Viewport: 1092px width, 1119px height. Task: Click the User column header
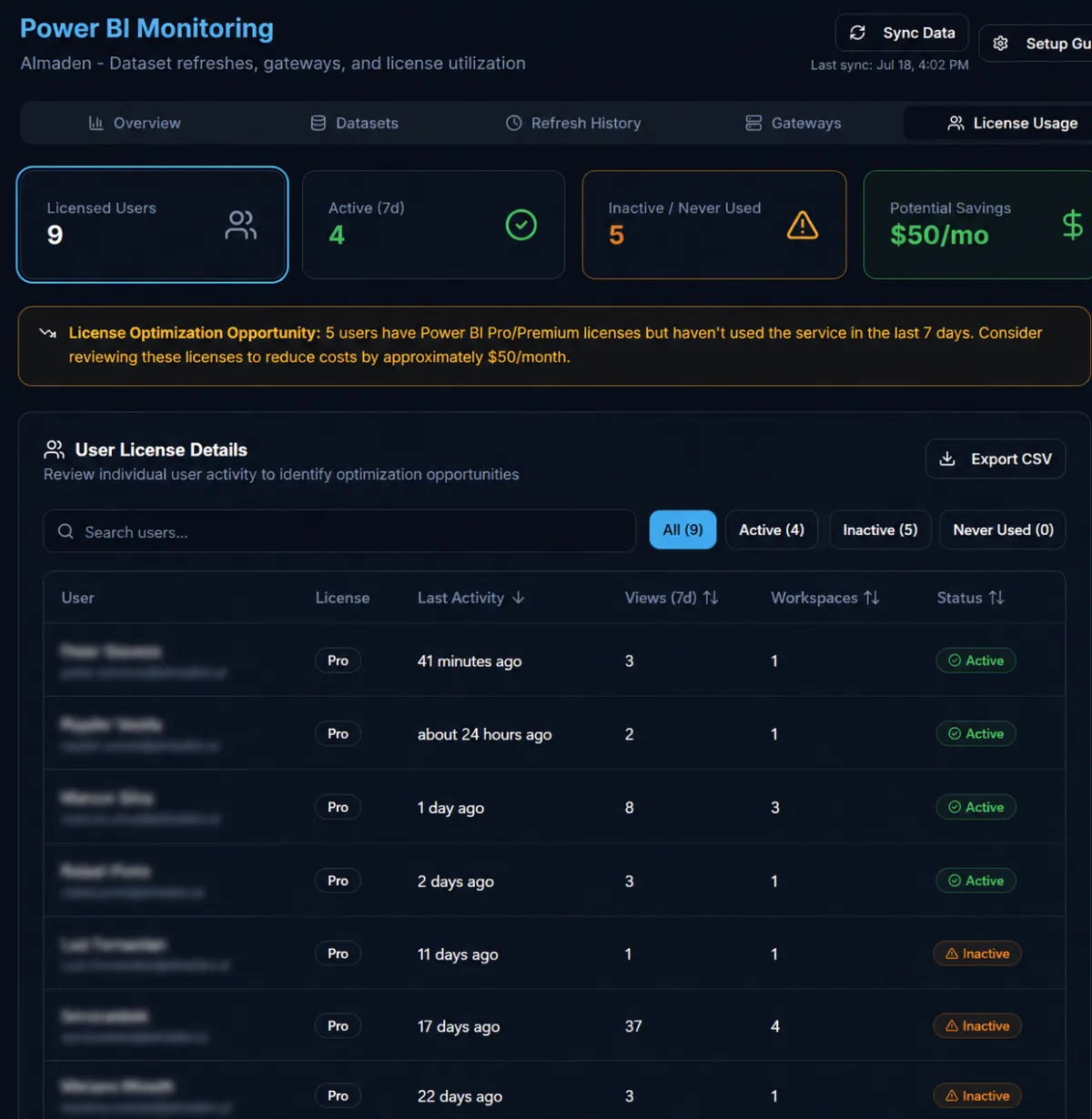(x=77, y=598)
